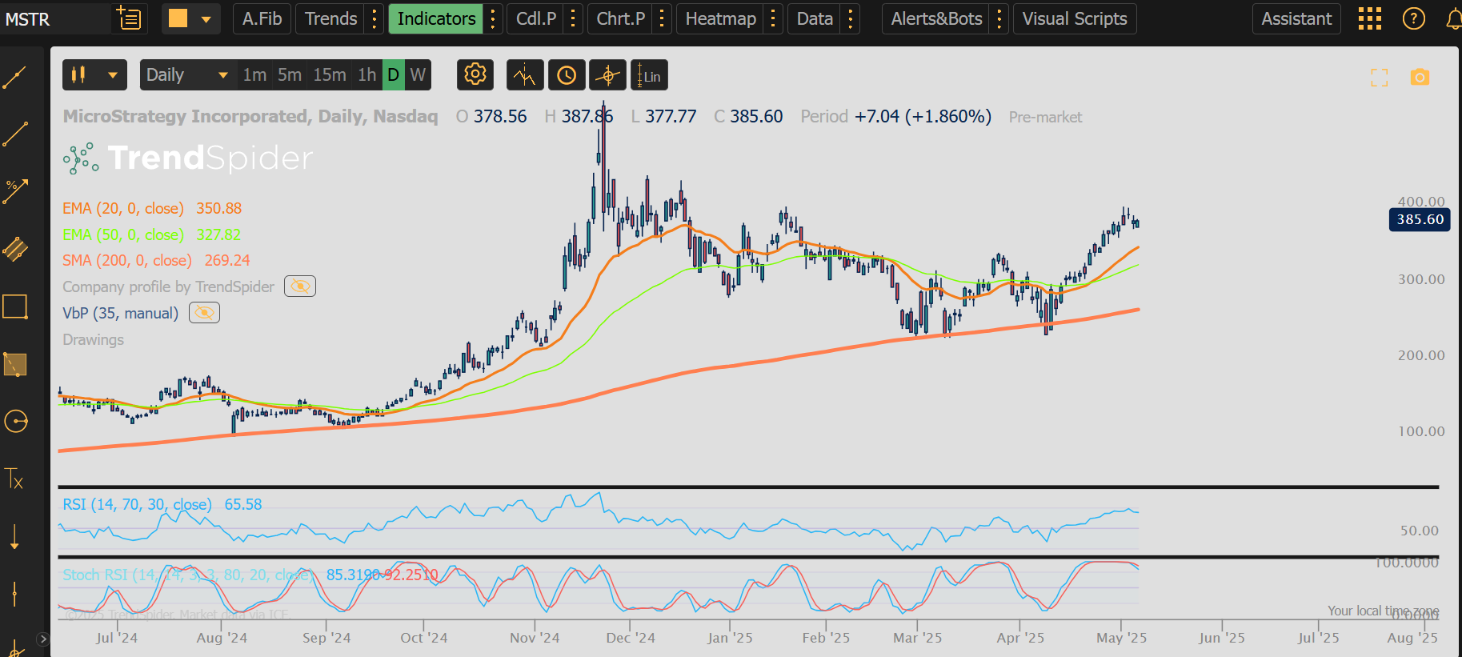Select the trendline drawing tool in sidebar
1462x657 pixels.
(x=15, y=77)
